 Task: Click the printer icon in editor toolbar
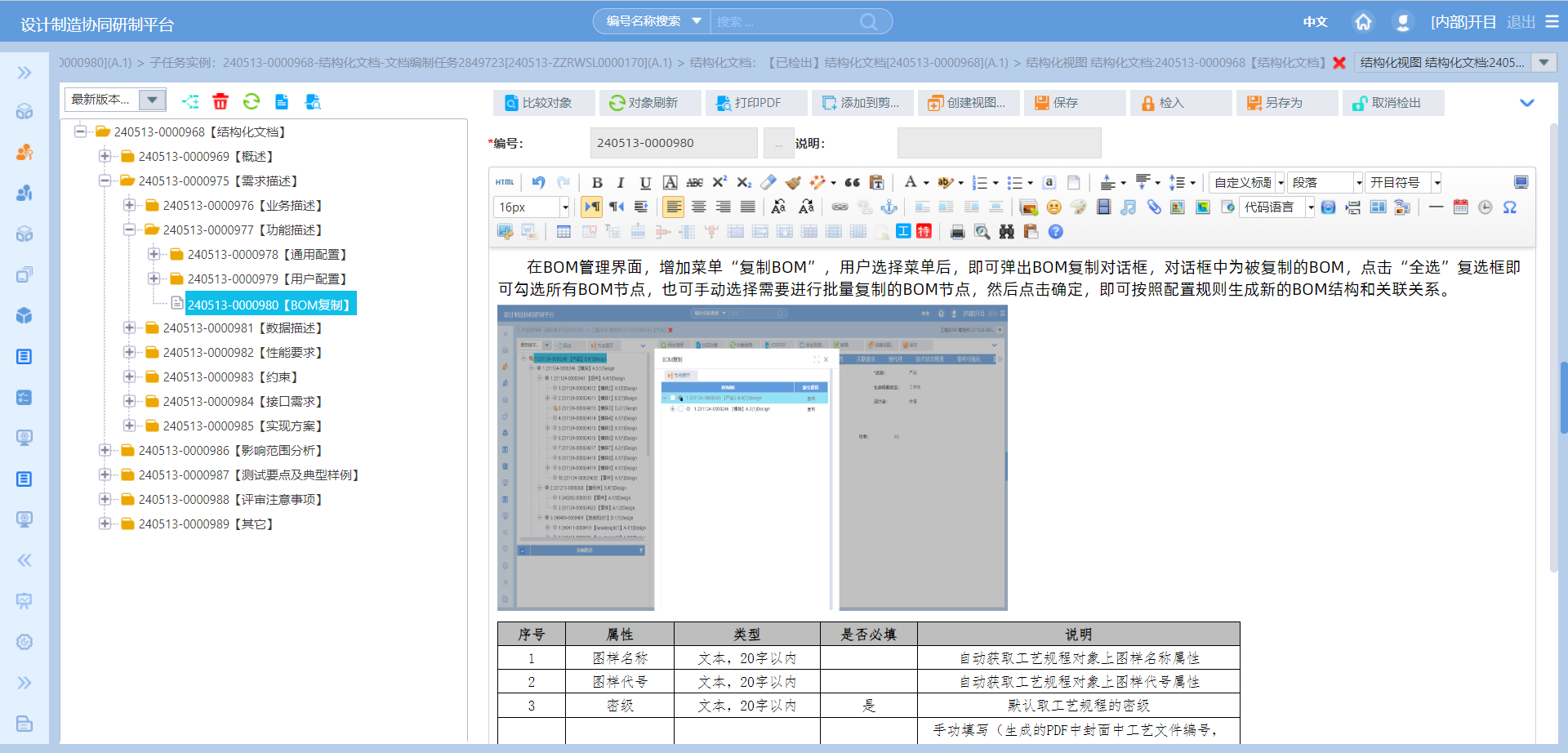point(957,232)
